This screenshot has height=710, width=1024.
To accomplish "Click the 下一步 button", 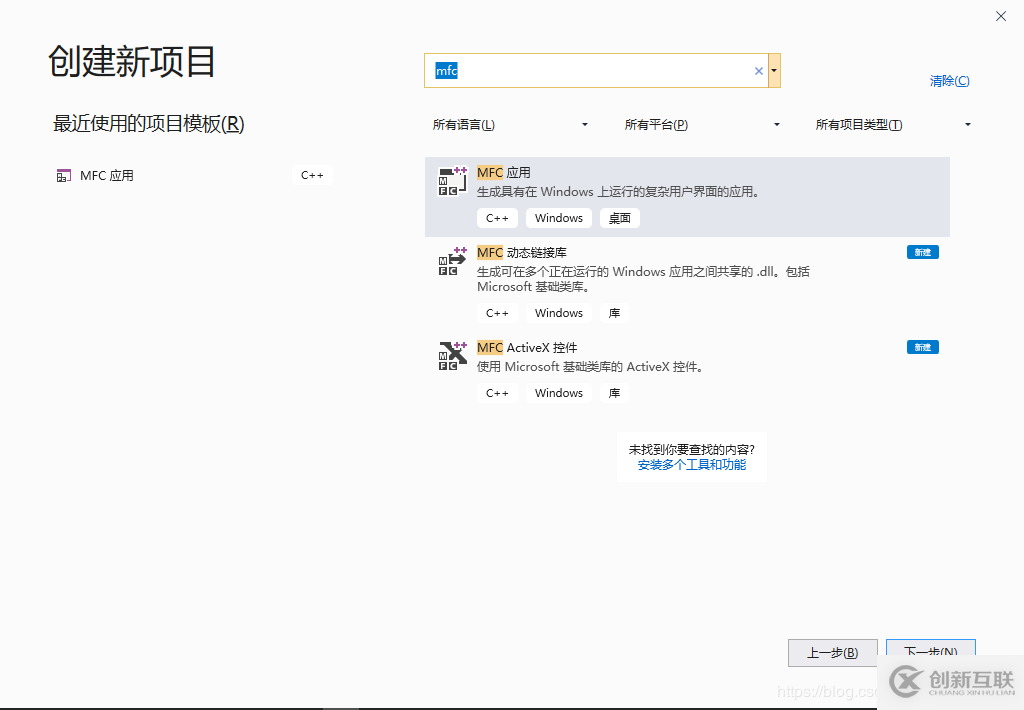I will 930,652.
